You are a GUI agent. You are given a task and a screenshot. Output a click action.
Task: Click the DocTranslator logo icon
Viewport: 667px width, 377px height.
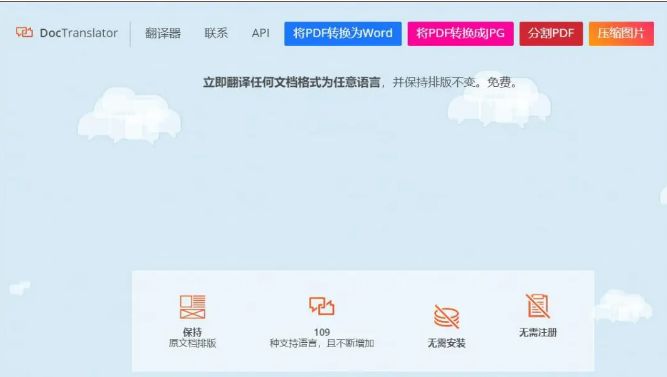pyautogui.click(x=24, y=32)
